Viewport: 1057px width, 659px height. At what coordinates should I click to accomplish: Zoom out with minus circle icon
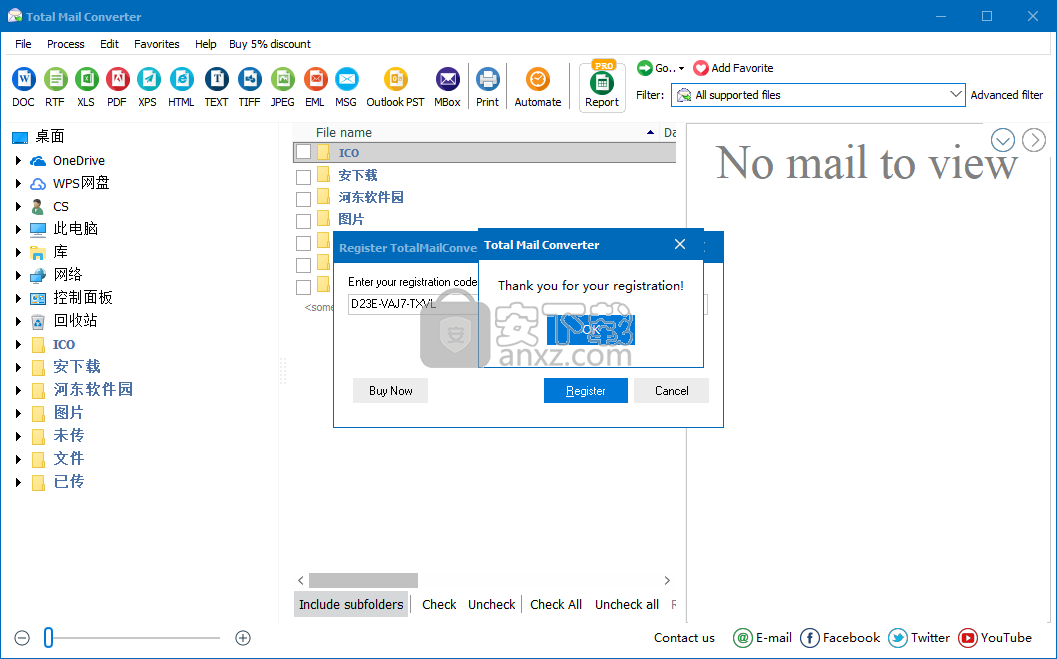pyautogui.click(x=22, y=637)
